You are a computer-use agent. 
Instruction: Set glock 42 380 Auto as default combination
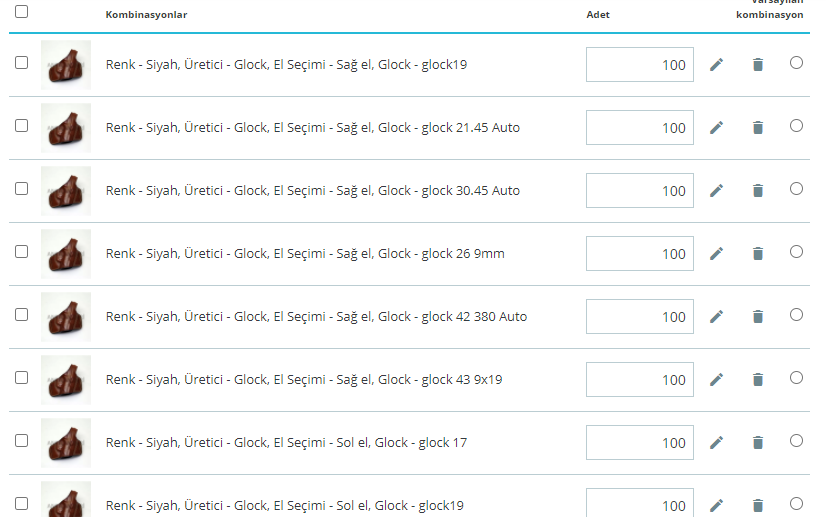(x=796, y=315)
